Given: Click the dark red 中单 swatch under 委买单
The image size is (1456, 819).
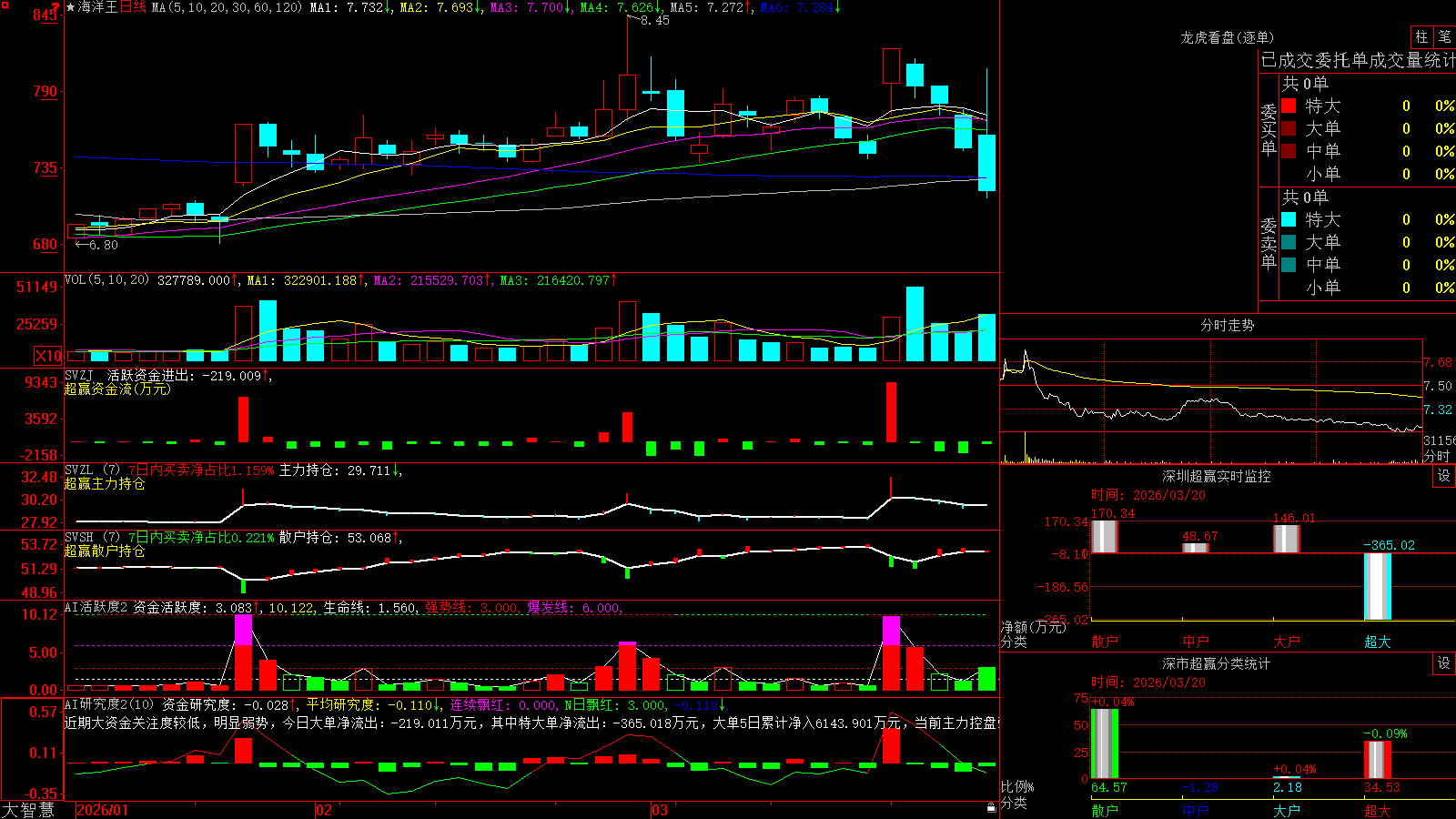Looking at the screenshot, I should (1289, 151).
